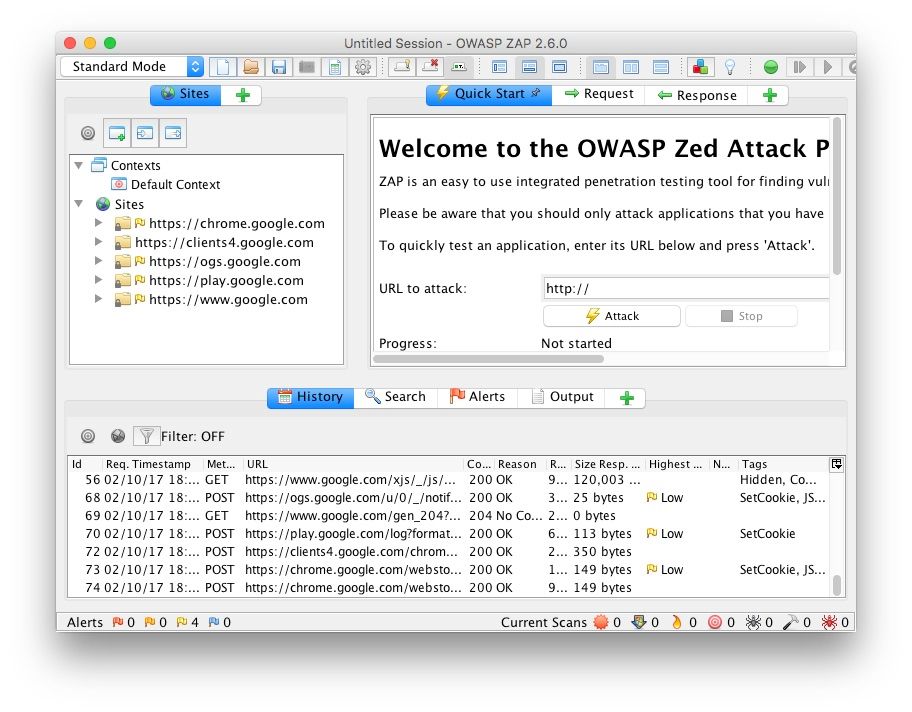Image resolution: width=912 pixels, height=712 pixels.
Task: Click the Stop button
Action: [x=742, y=316]
